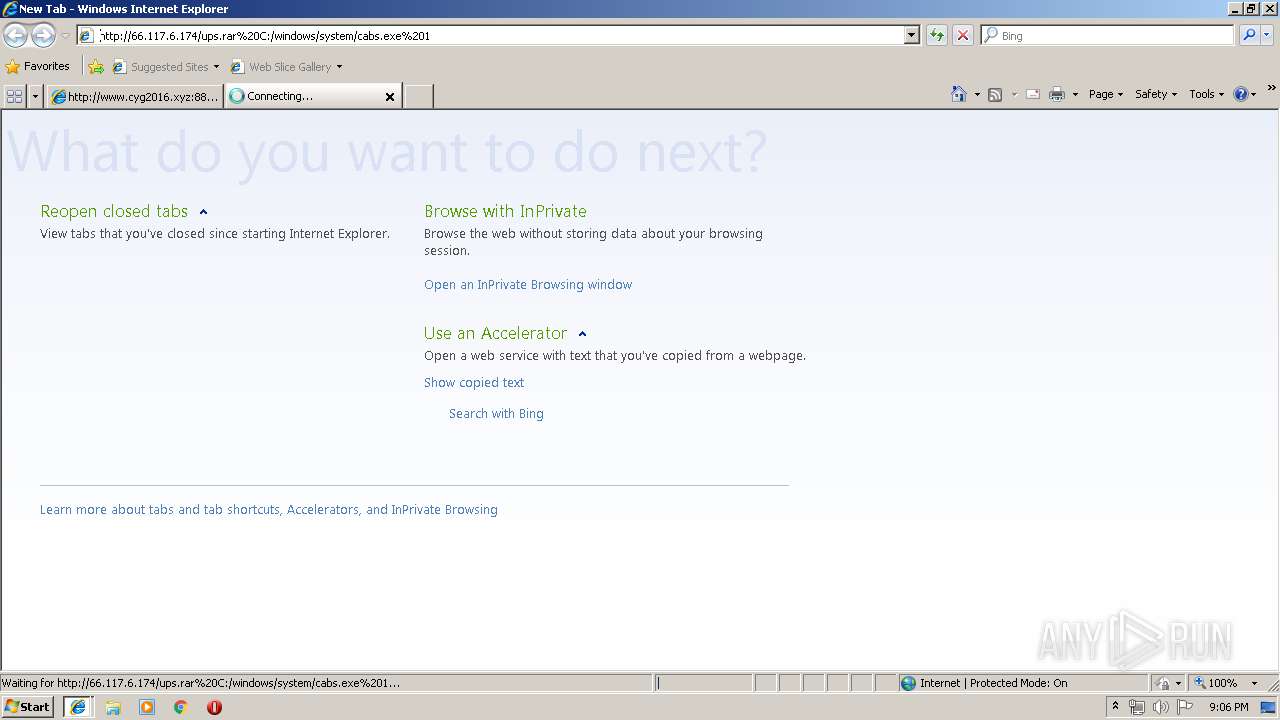Open the tab list dropdown arrow
1280x720 pixels.
[36, 96]
